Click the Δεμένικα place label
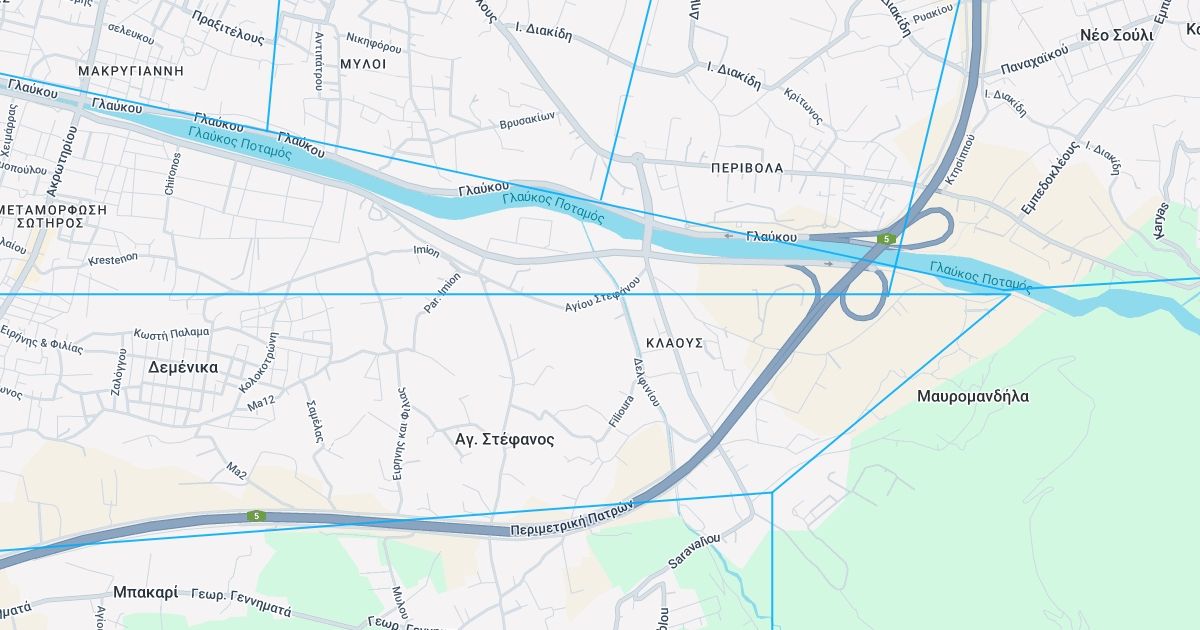The height and width of the screenshot is (630, 1200). point(183,367)
